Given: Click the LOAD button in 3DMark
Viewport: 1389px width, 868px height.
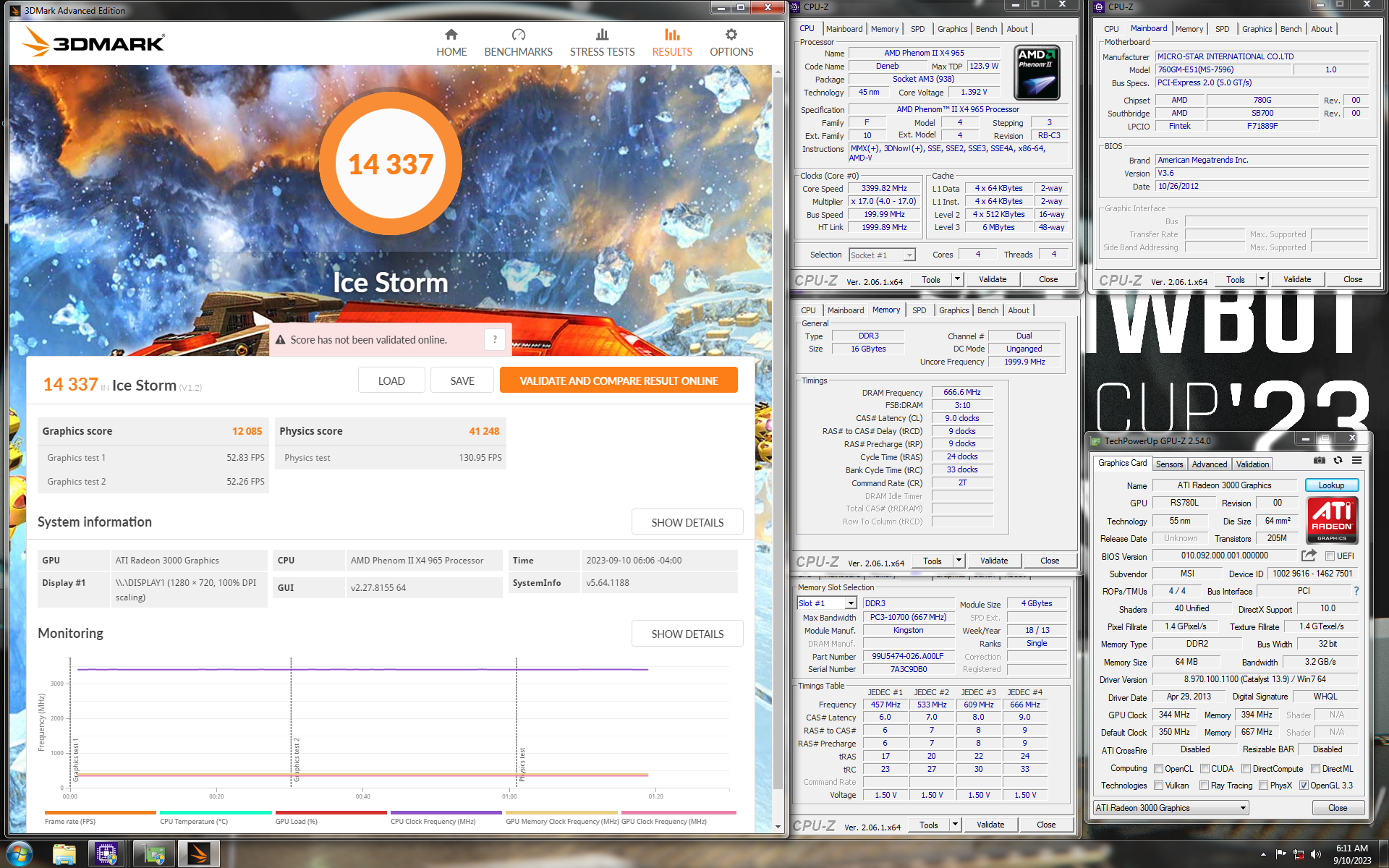Looking at the screenshot, I should [391, 380].
